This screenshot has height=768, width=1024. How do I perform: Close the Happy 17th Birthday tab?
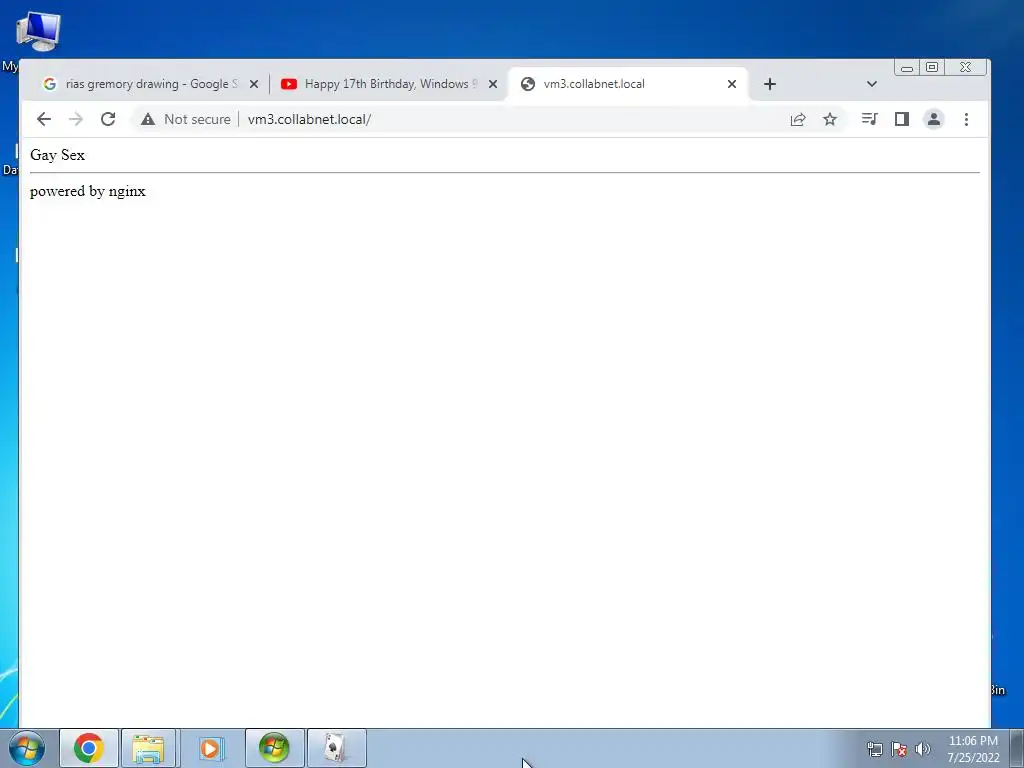tap(493, 84)
